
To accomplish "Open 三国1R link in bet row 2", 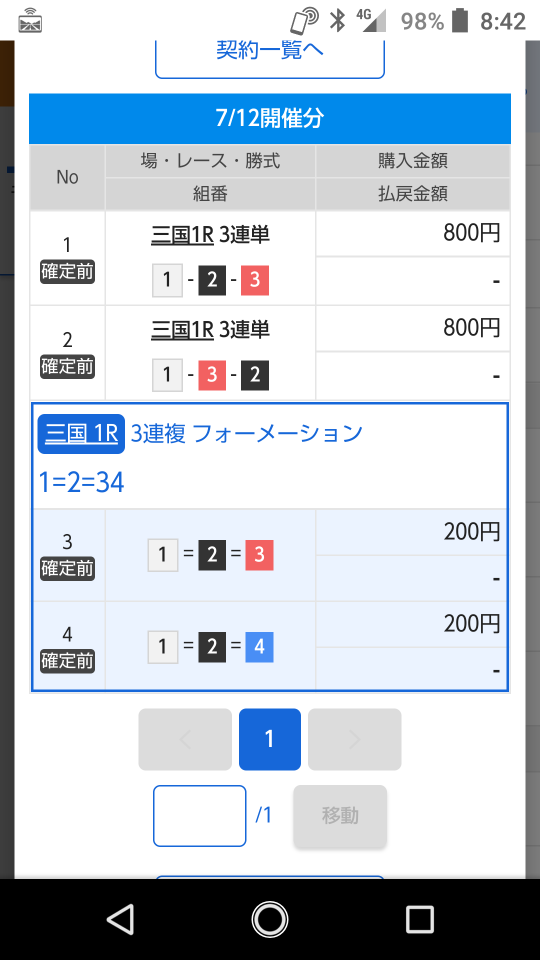I will point(182,329).
